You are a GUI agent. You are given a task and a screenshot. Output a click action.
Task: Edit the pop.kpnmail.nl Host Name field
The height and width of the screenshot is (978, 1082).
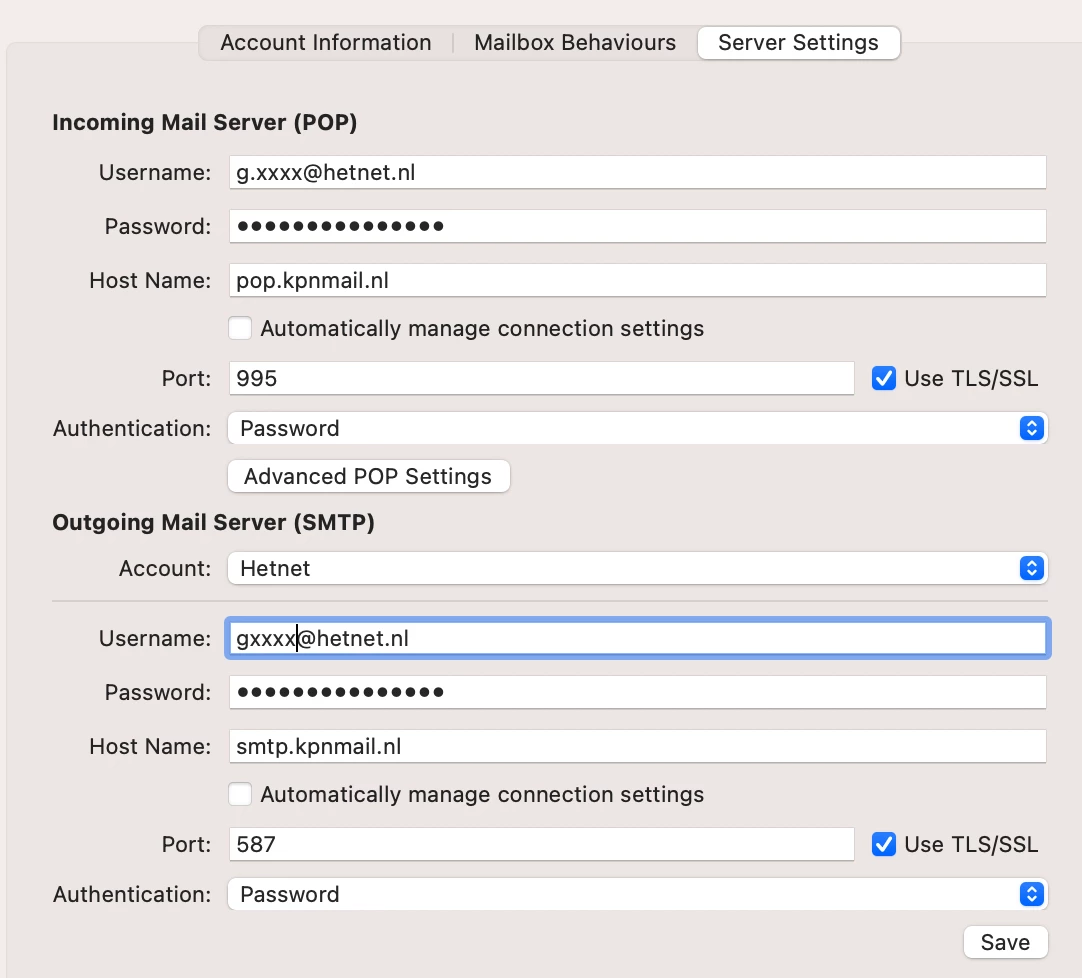pos(637,280)
